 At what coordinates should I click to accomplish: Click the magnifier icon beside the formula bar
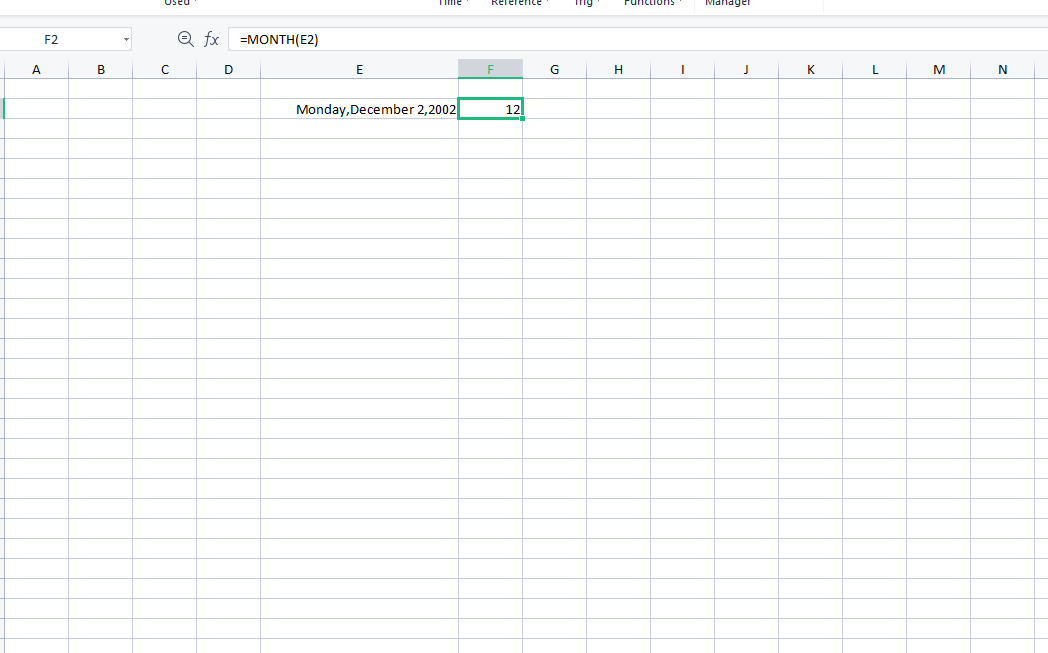(x=185, y=38)
